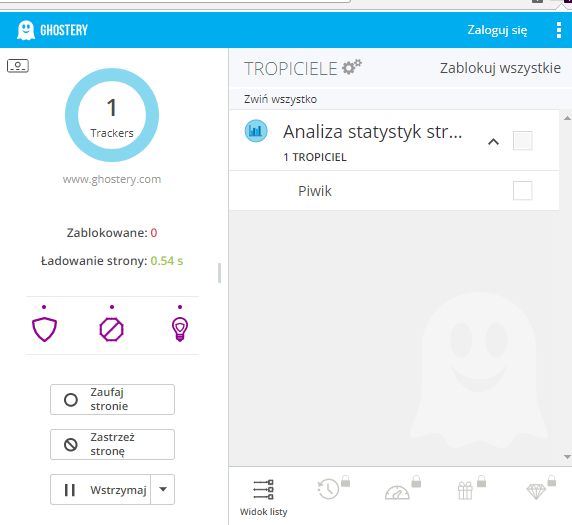Image resolution: width=572 pixels, height=525 pixels.
Task: Click Zablokuj wszystkie
Action: pyautogui.click(x=500, y=68)
